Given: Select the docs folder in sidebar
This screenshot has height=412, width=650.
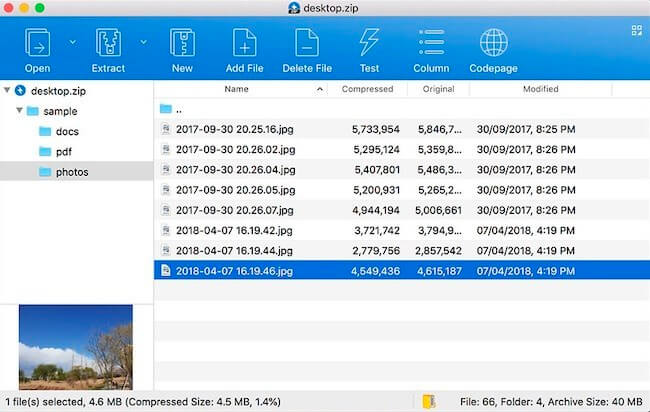Looking at the screenshot, I should (x=67, y=131).
